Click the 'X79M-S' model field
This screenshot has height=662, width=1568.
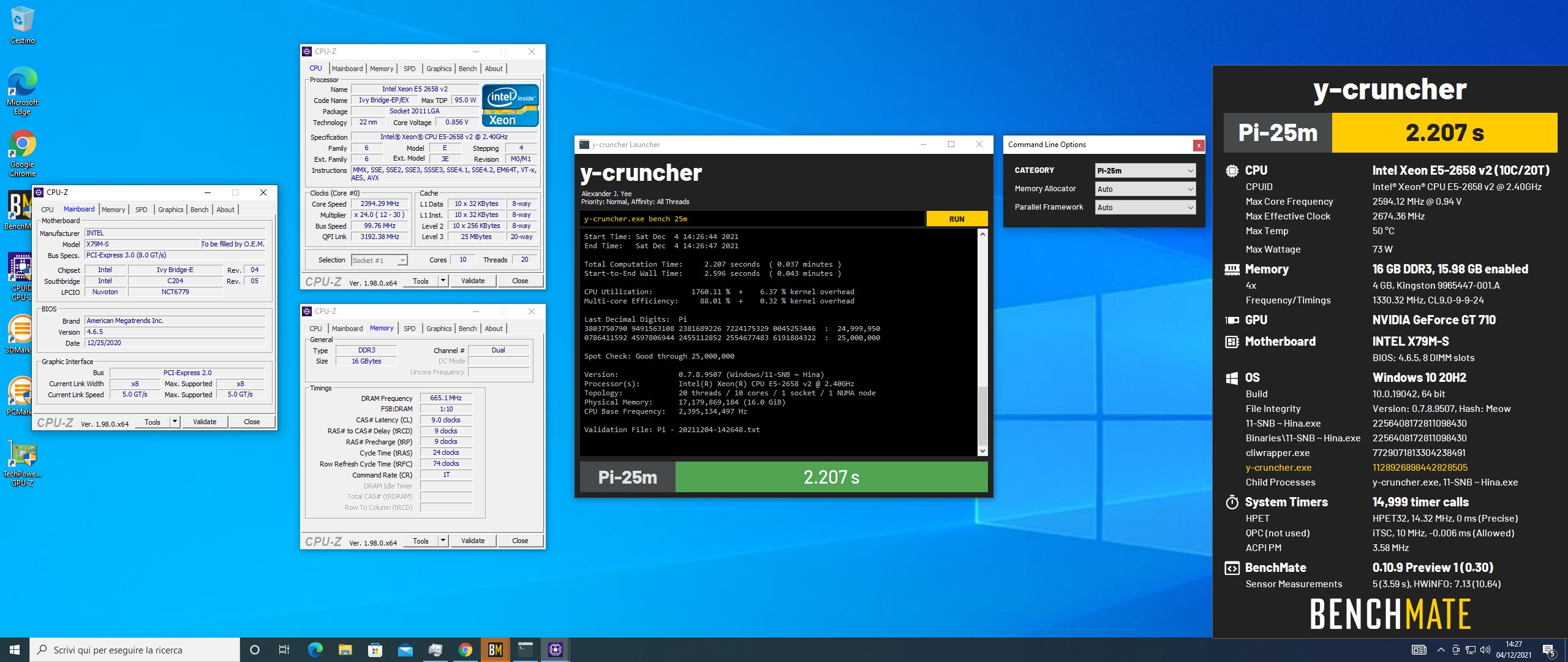coord(142,244)
